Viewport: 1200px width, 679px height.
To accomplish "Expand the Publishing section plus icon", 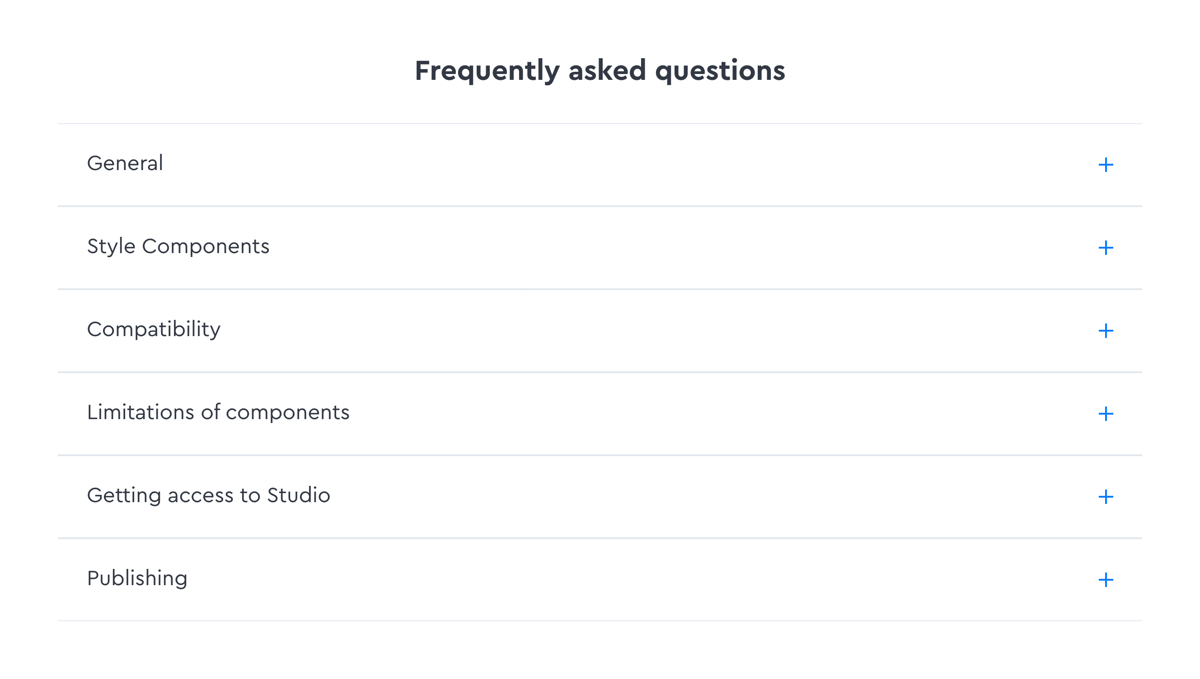I will click(x=1106, y=579).
